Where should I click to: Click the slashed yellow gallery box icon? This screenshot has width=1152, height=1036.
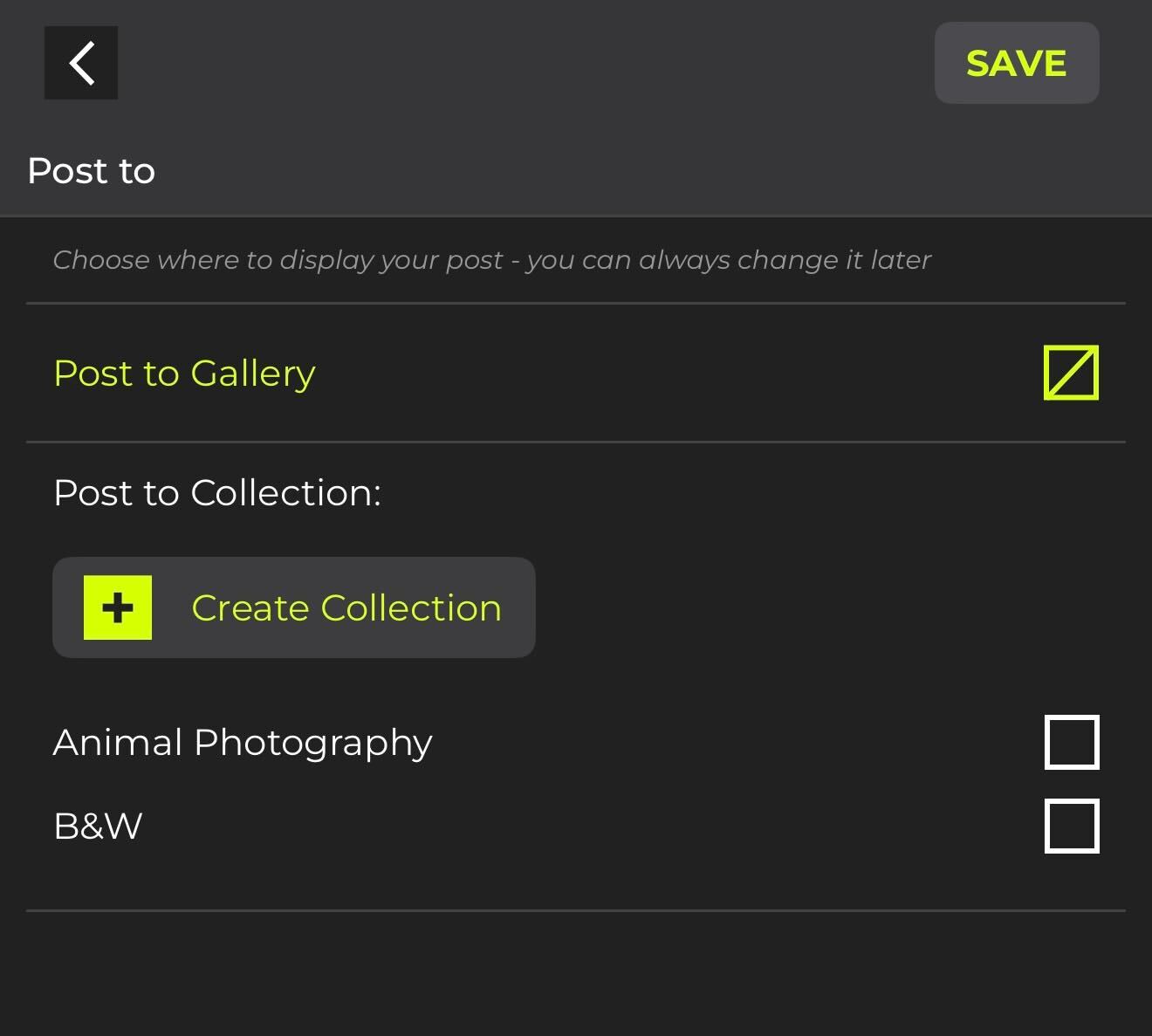coord(1071,373)
